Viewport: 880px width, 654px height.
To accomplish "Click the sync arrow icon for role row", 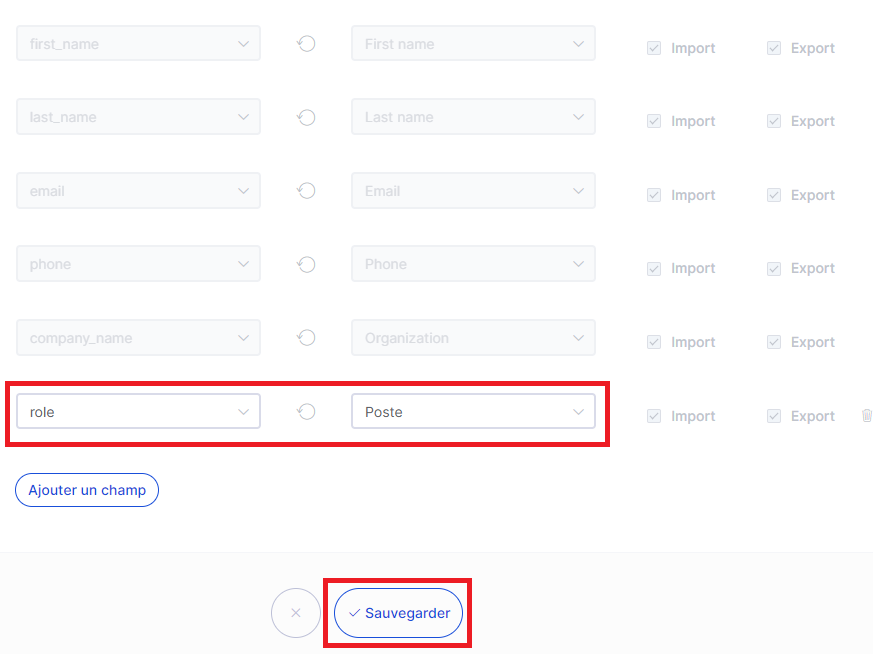I will pyautogui.click(x=306, y=411).
